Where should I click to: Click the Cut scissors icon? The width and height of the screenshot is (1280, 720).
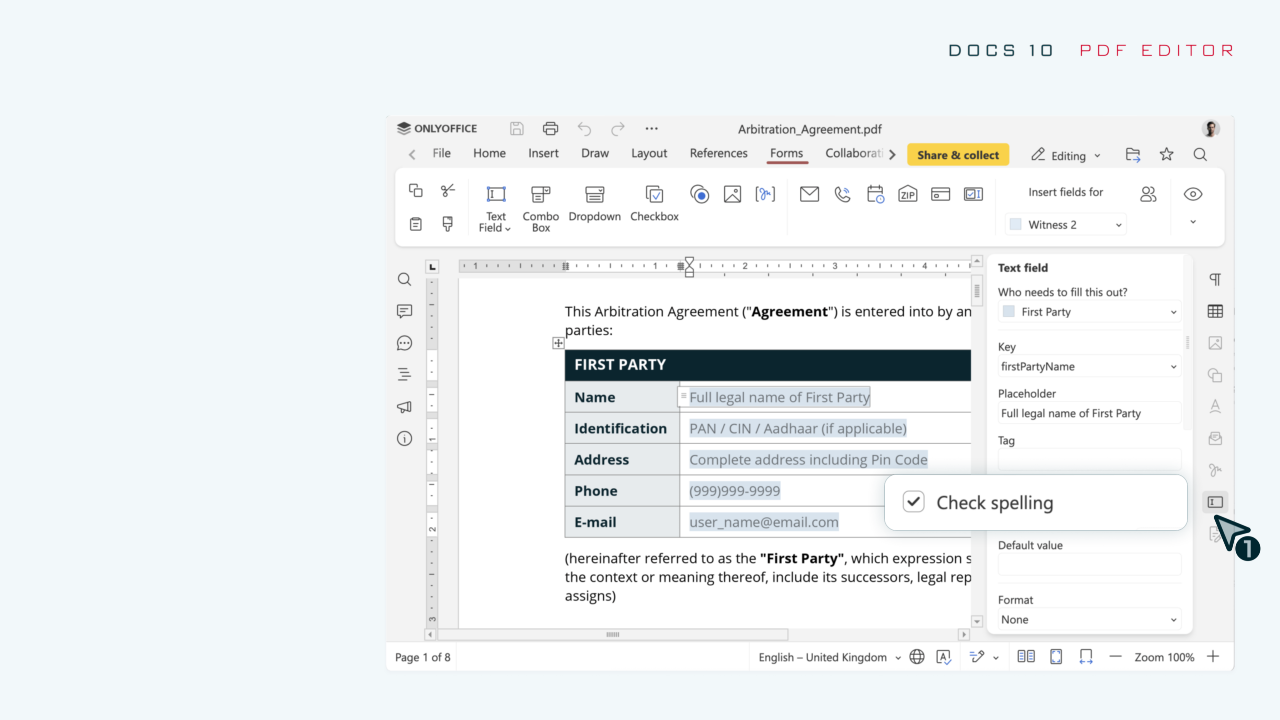point(448,190)
